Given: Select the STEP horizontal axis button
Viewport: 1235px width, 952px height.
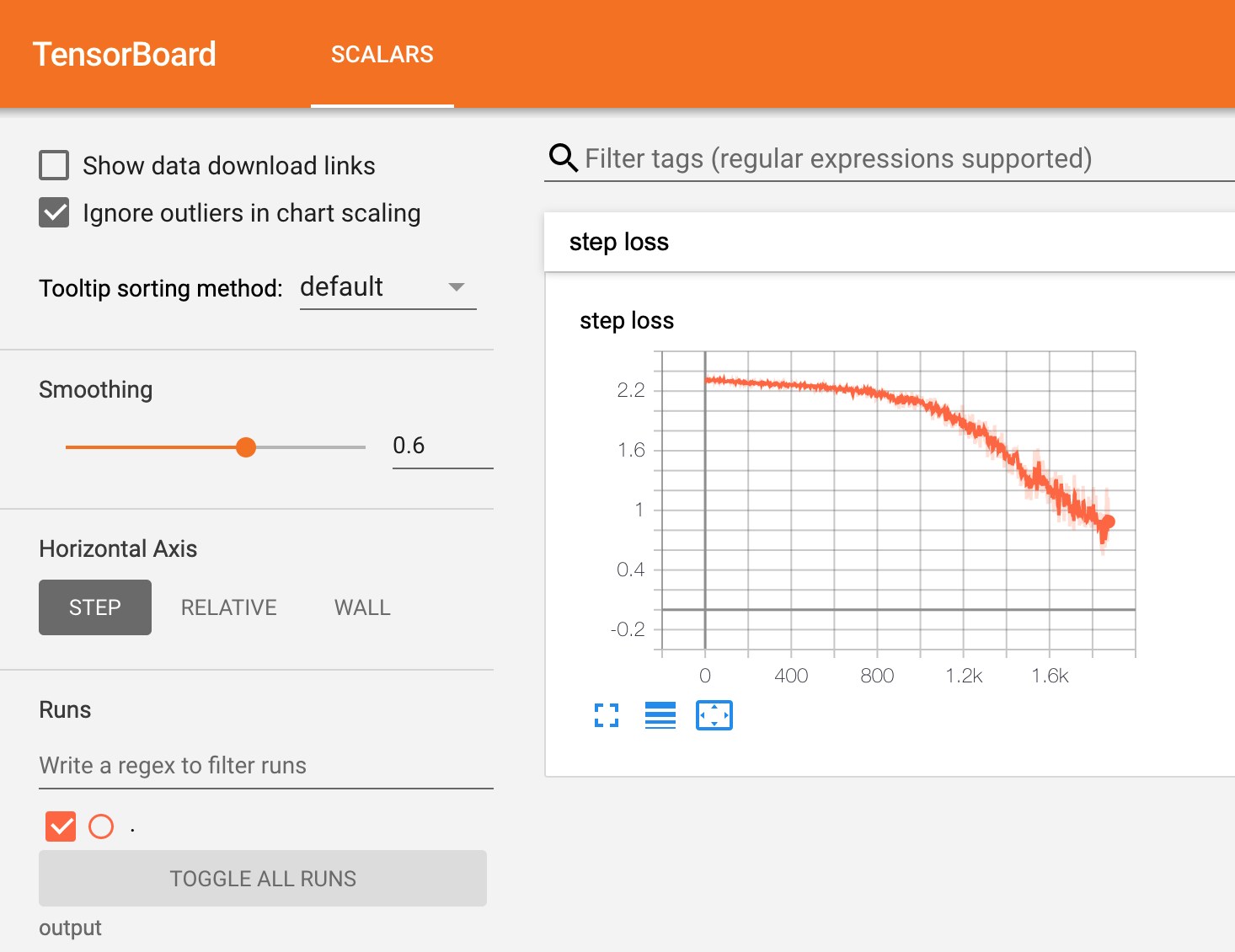Looking at the screenshot, I should pos(95,607).
